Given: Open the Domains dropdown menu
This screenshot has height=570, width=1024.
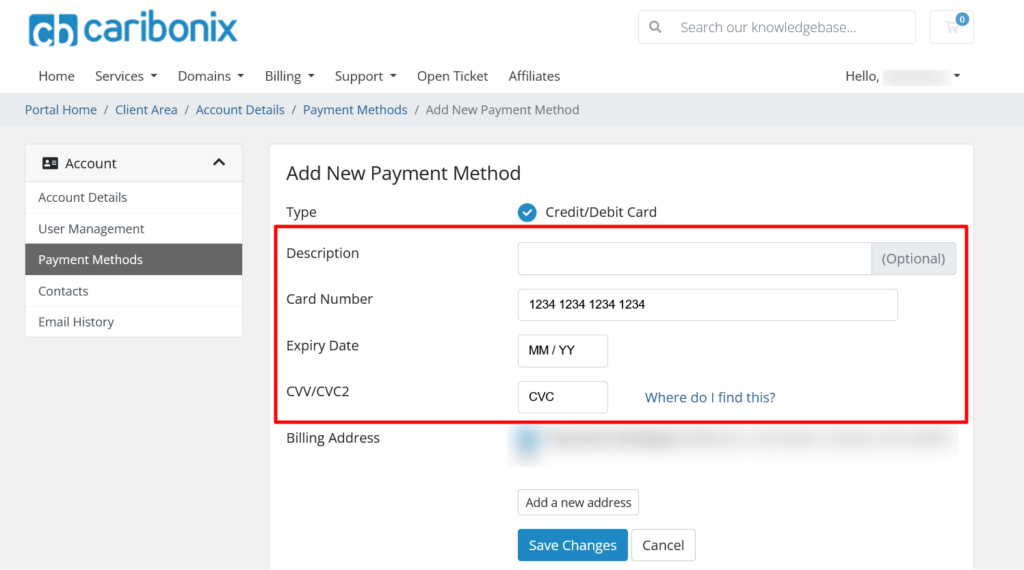Looking at the screenshot, I should [x=210, y=76].
